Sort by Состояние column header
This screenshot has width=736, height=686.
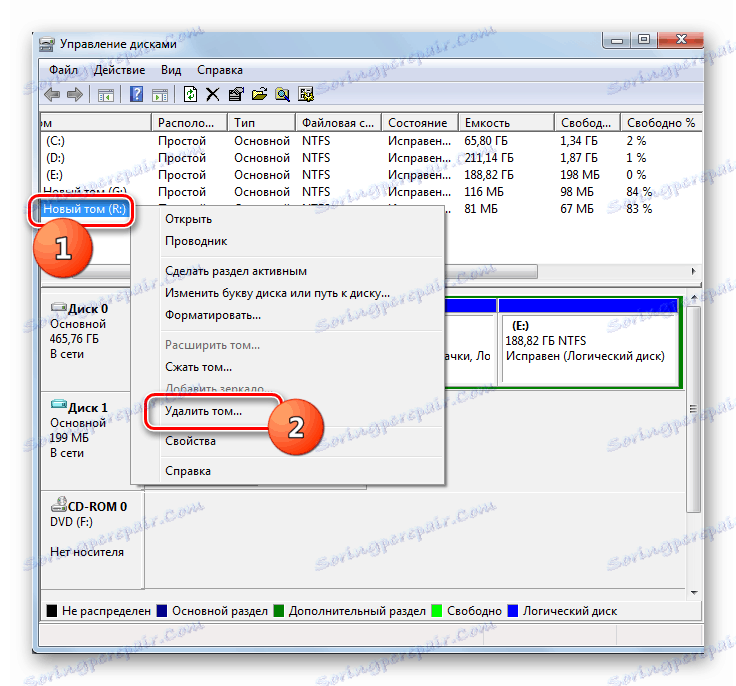[x=420, y=123]
